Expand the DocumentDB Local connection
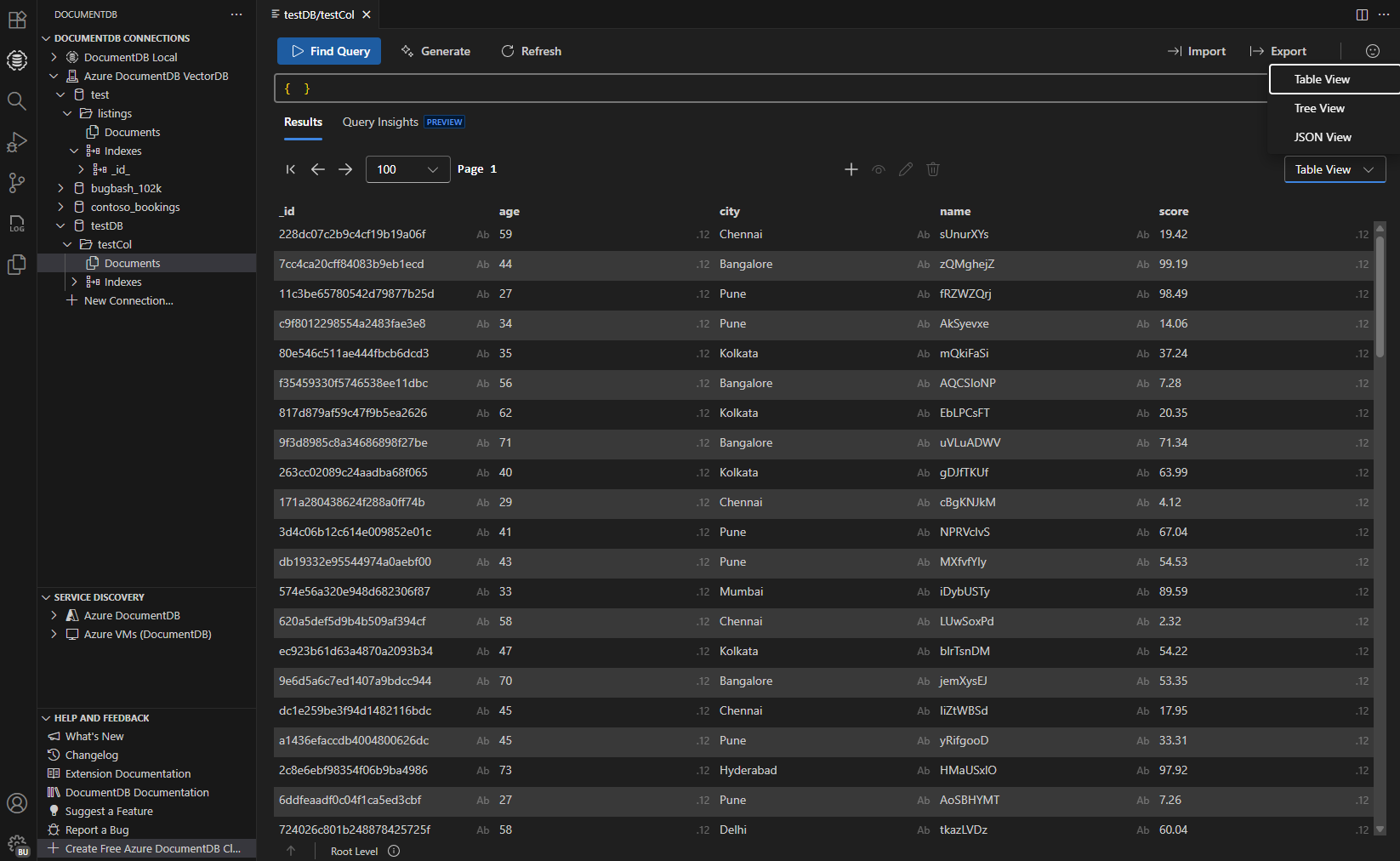Image resolution: width=1400 pixels, height=861 pixels. tap(54, 57)
